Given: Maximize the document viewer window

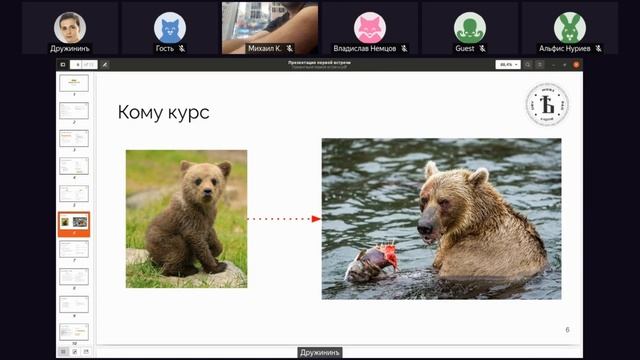Looking at the screenshot, I should pyautogui.click(x=565, y=64).
